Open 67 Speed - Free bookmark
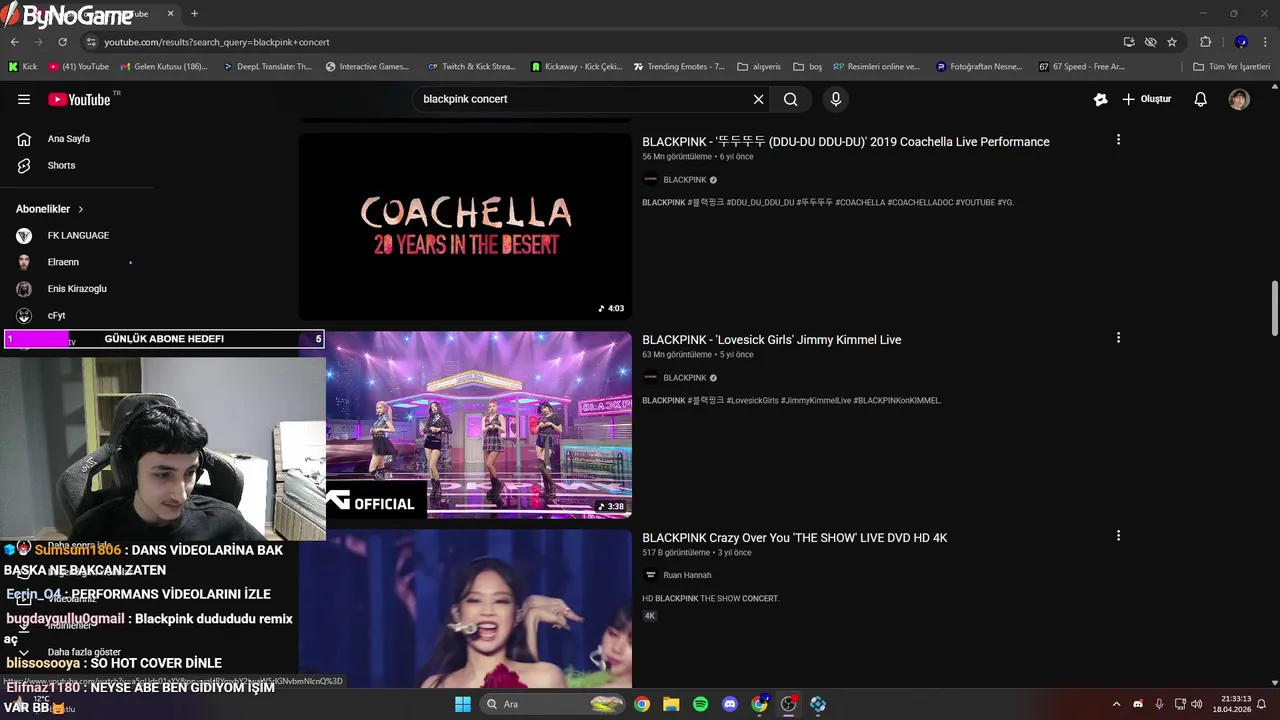Screen dimensions: 1280x720 pos(1082,67)
